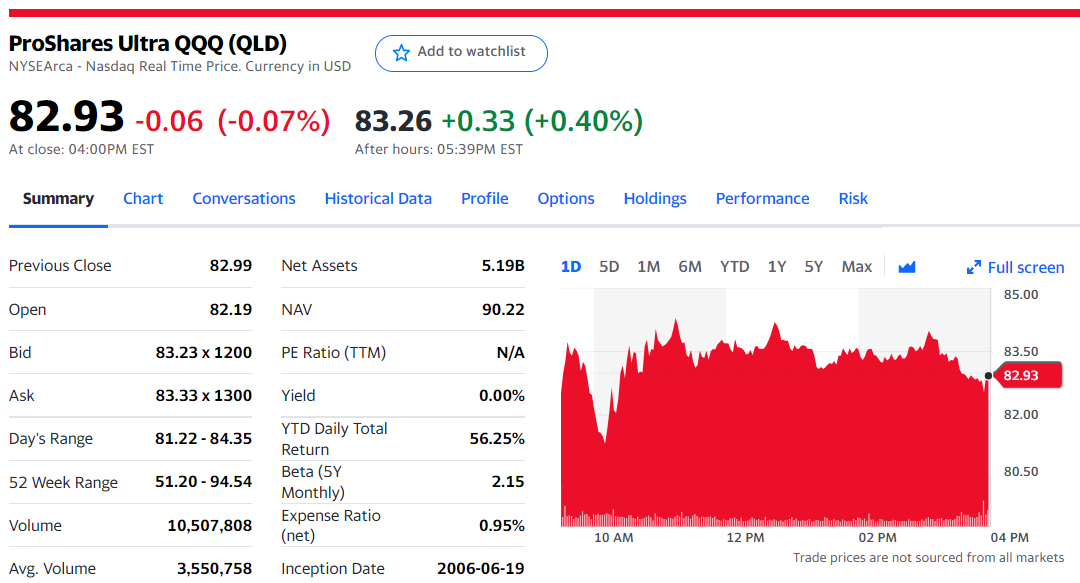Open the Chart tab

tap(143, 198)
